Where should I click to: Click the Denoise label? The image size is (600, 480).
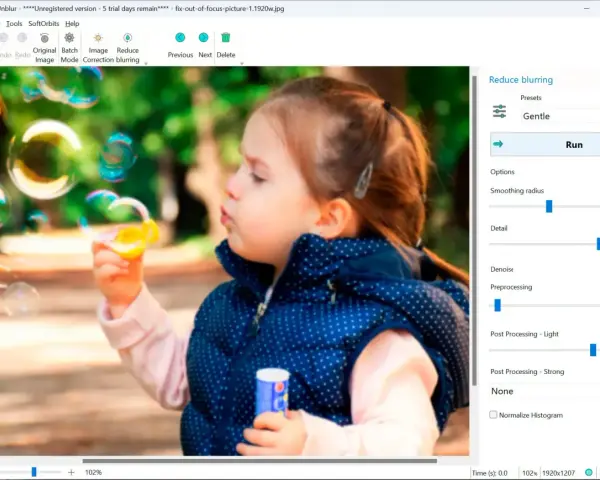(502, 269)
